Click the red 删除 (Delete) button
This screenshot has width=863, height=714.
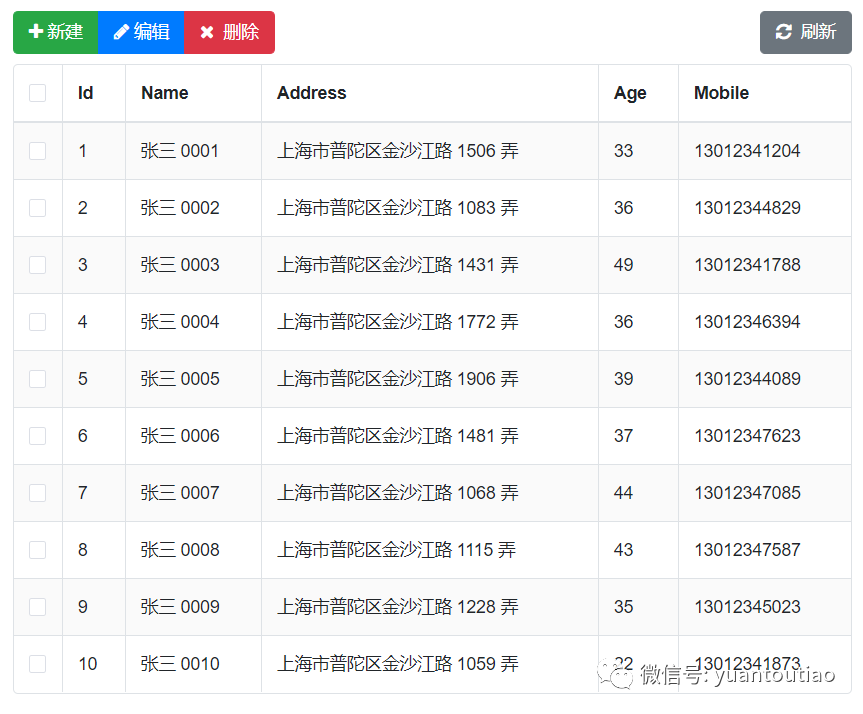230,32
